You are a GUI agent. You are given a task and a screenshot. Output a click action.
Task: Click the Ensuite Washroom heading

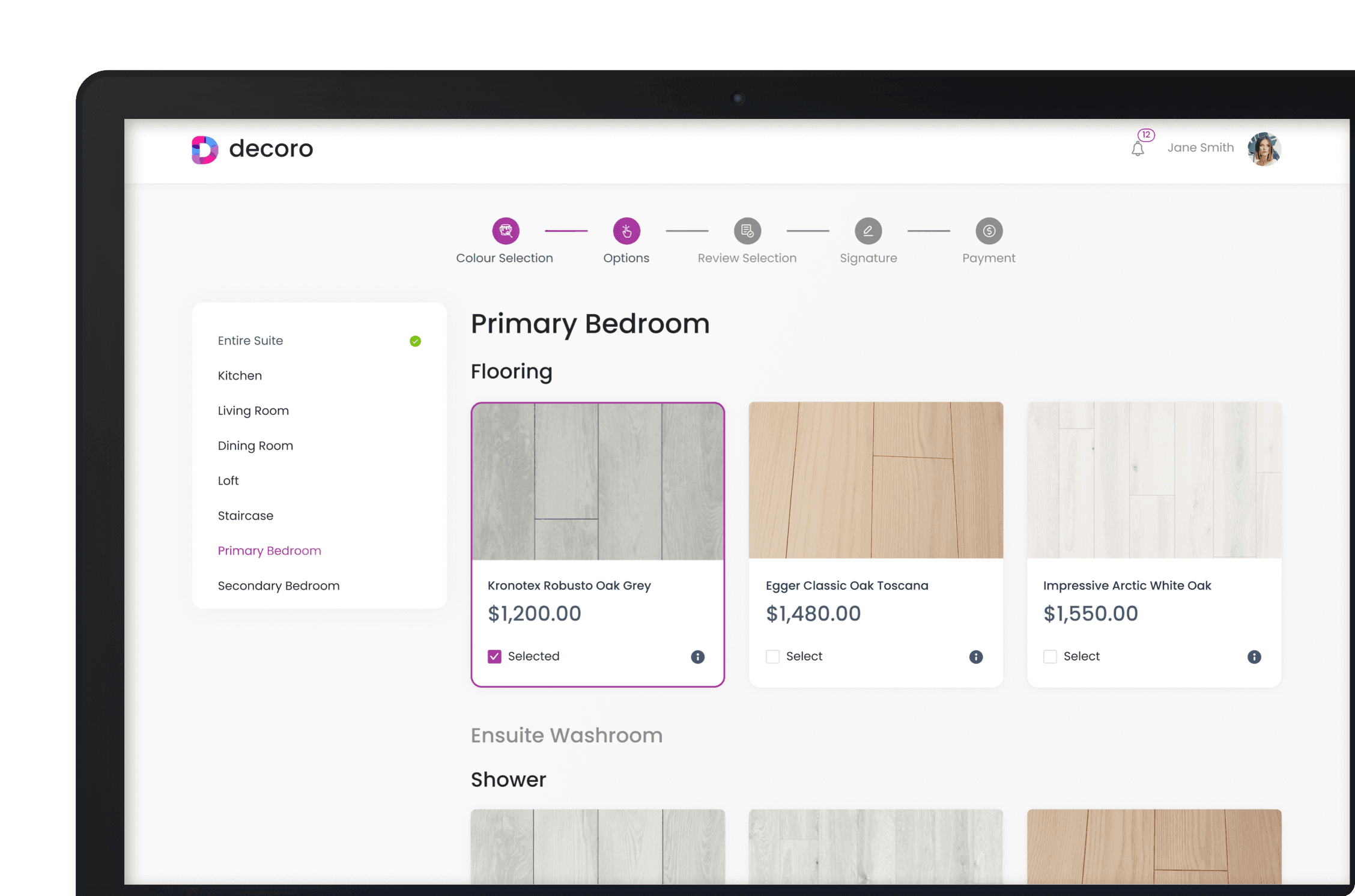(566, 736)
